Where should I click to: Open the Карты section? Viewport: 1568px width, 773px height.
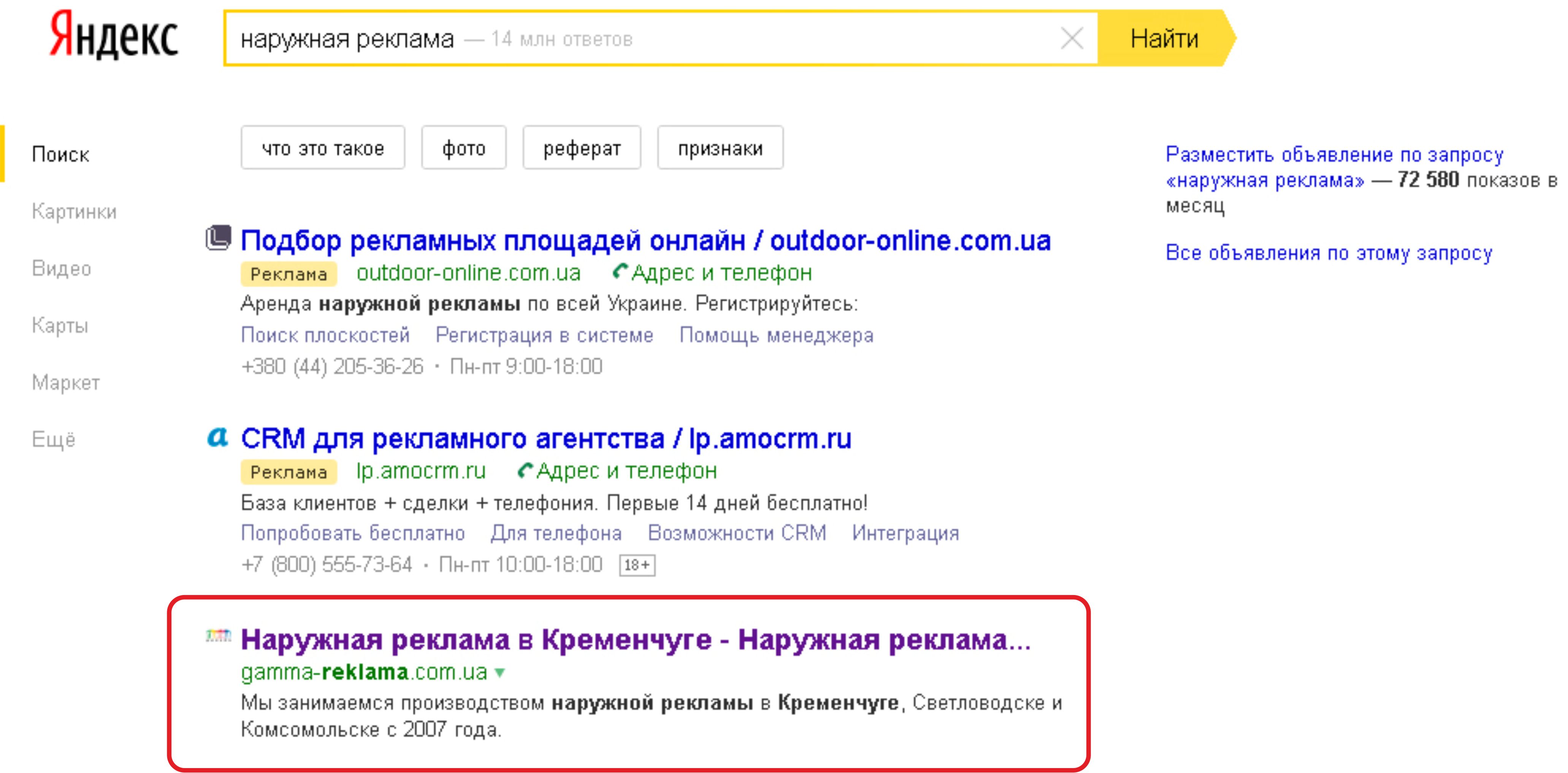pyautogui.click(x=60, y=325)
